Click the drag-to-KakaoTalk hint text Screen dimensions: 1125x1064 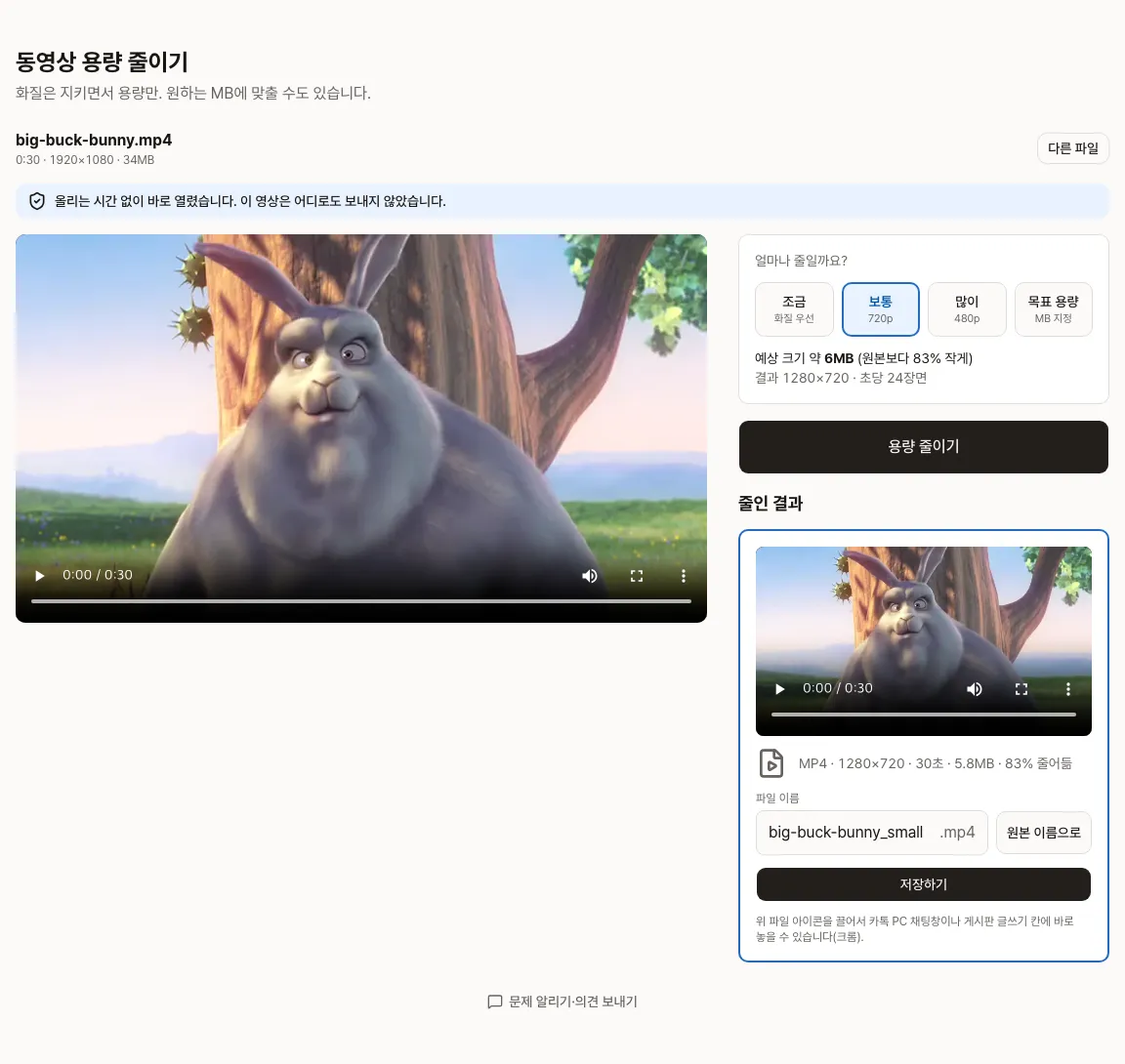pos(915,928)
